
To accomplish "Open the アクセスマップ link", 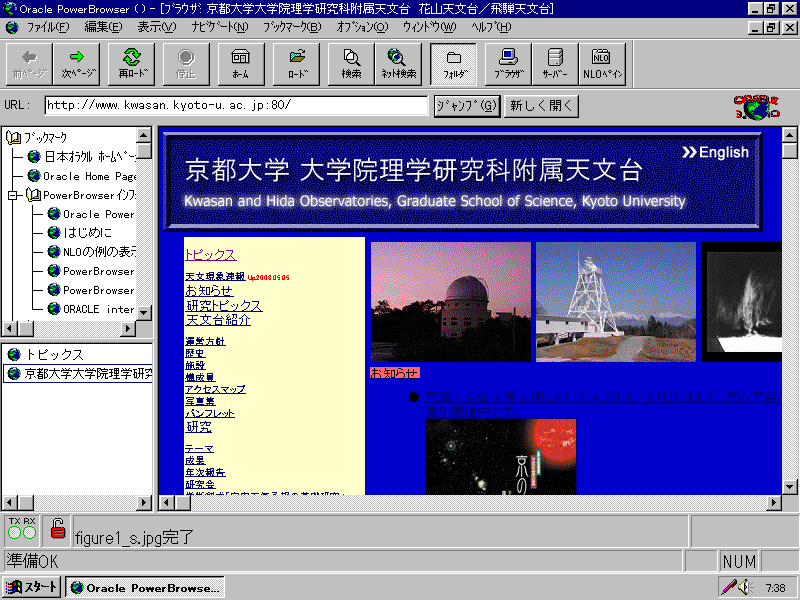I will coord(215,389).
